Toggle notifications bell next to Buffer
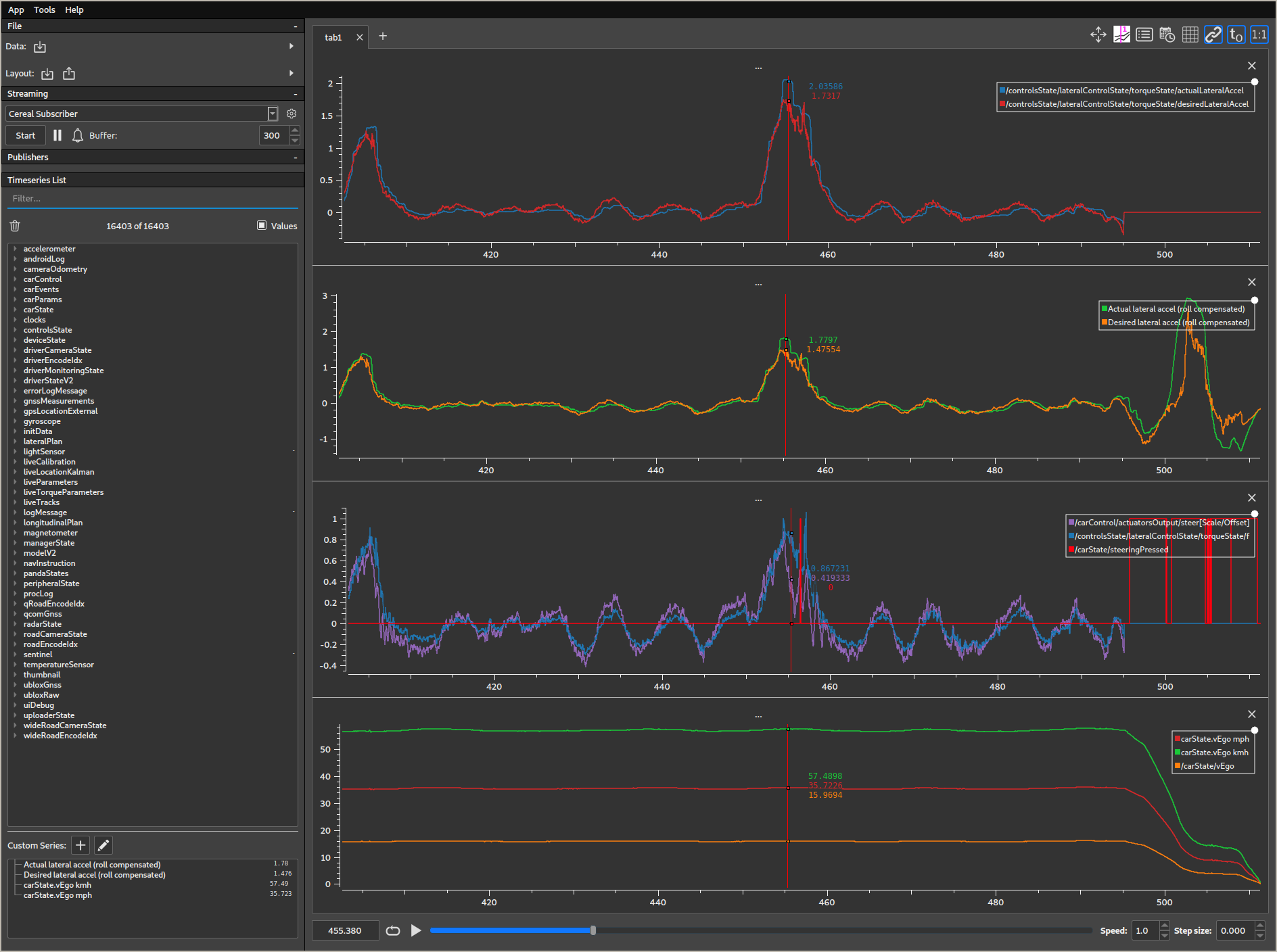 pyautogui.click(x=78, y=135)
